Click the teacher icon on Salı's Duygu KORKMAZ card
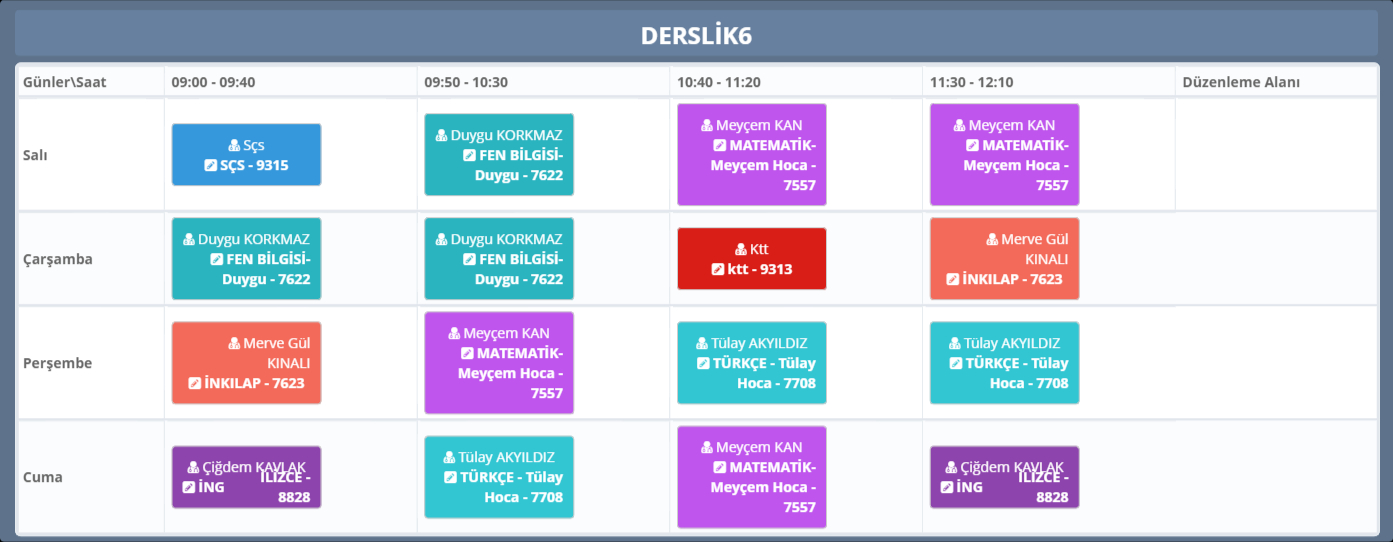1393x542 pixels. tap(442, 136)
